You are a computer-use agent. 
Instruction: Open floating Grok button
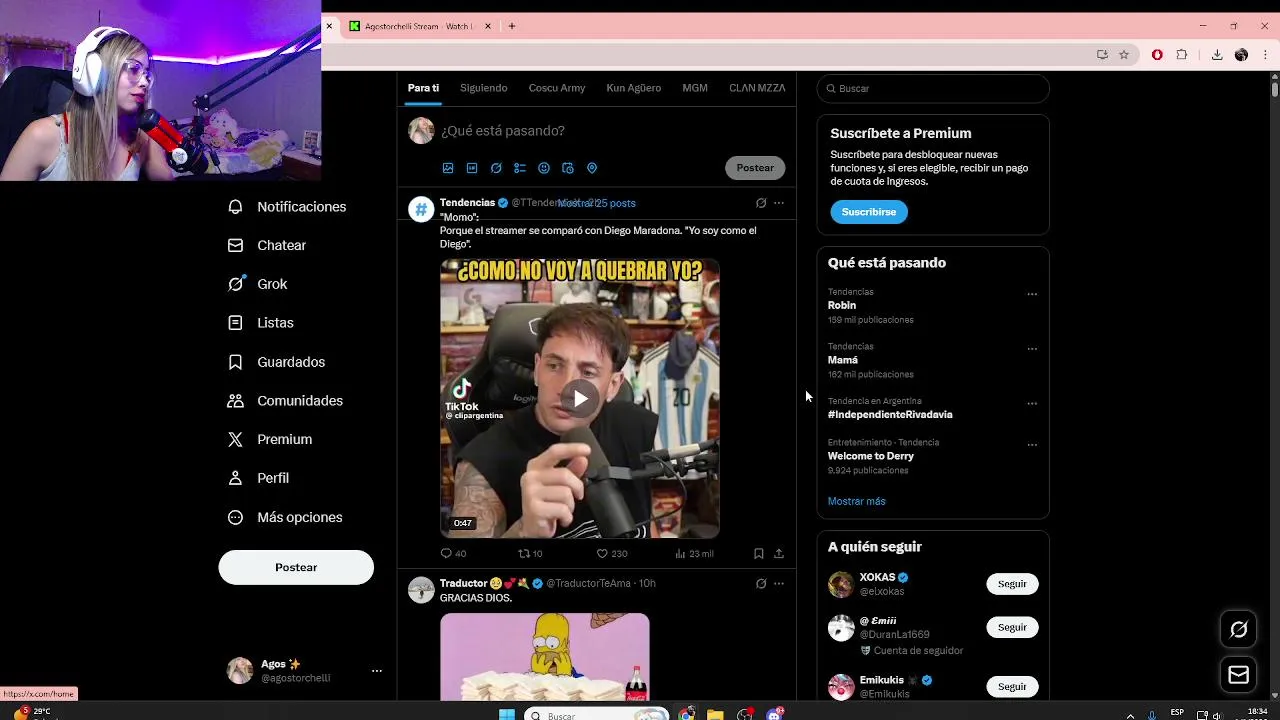tap(1239, 629)
